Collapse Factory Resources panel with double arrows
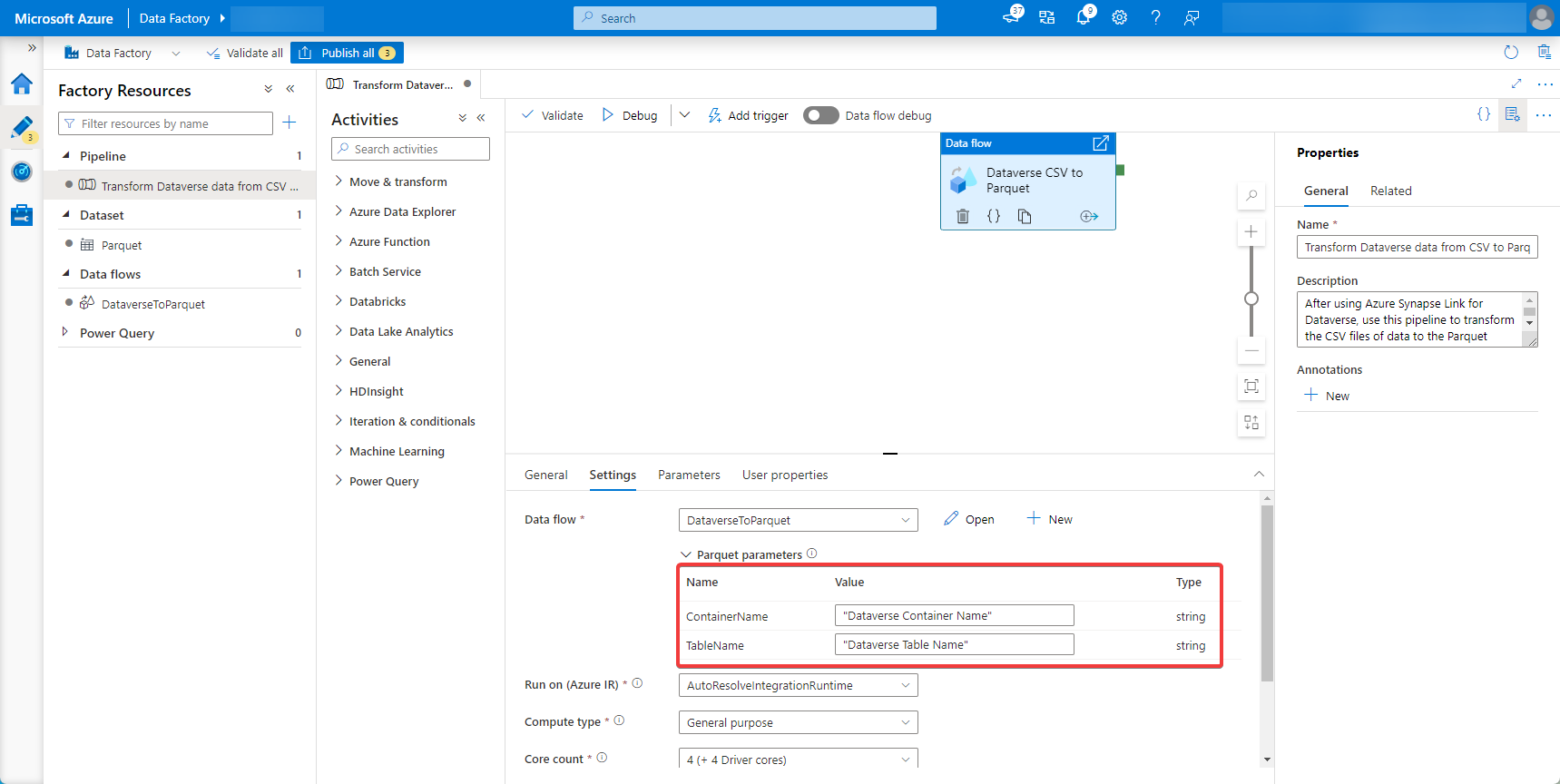This screenshot has height=784, width=1560. [x=290, y=89]
